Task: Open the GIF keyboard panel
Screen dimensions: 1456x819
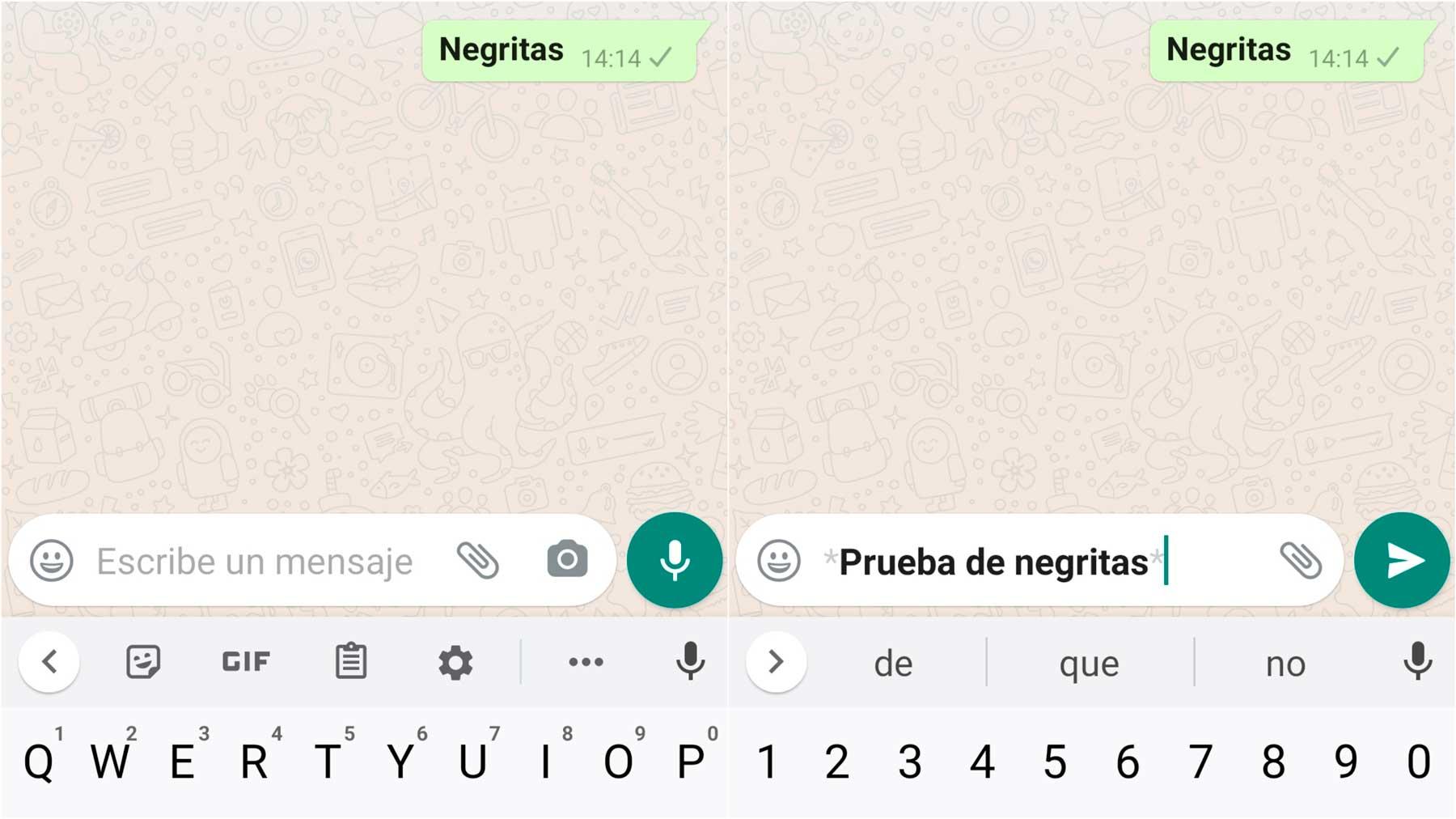Action: pos(246,662)
